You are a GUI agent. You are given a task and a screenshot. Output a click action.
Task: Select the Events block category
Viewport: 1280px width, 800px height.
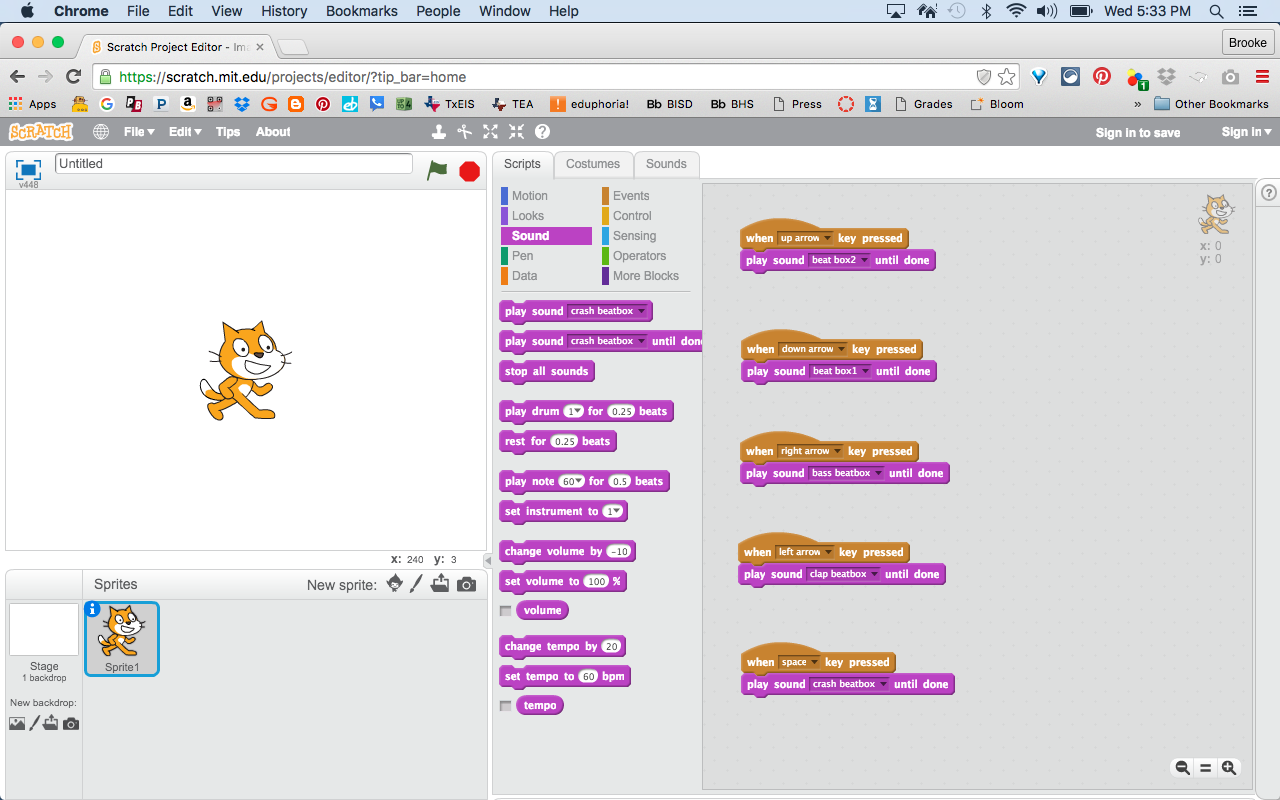point(631,196)
